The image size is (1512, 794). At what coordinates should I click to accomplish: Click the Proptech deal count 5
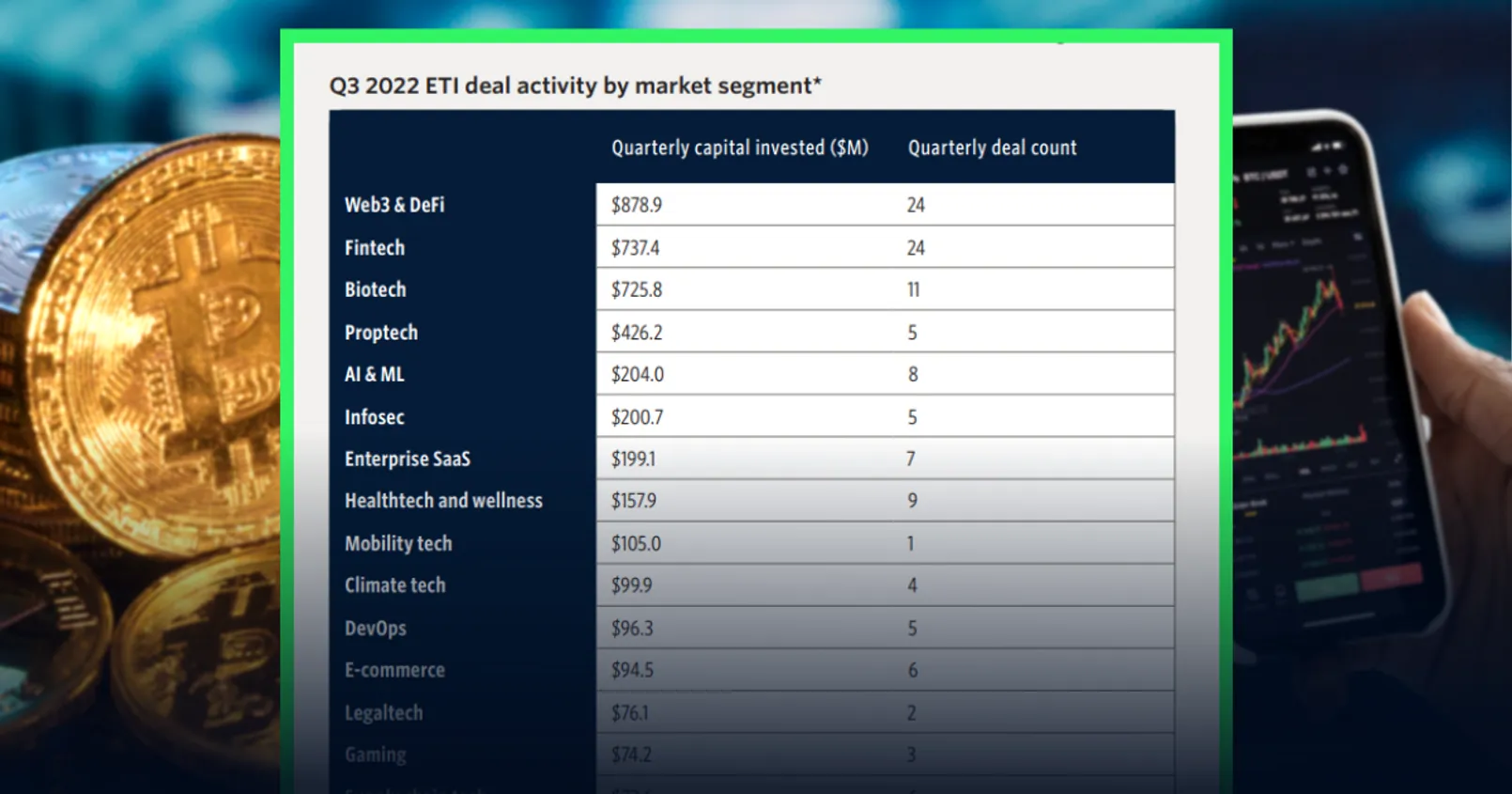[x=912, y=333]
